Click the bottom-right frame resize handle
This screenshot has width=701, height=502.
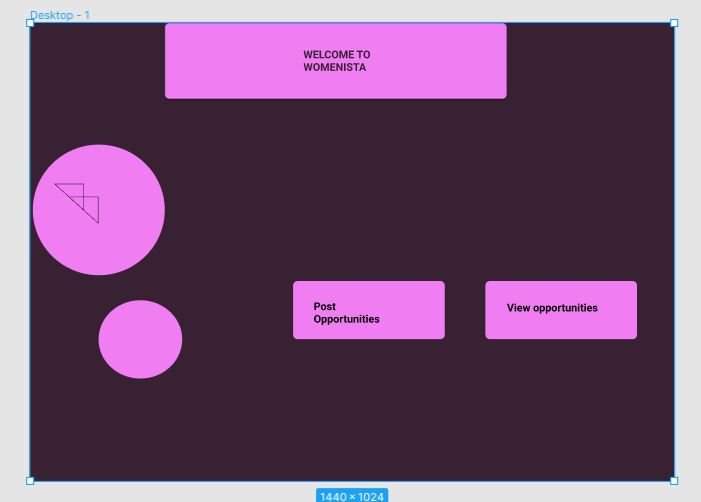pyautogui.click(x=674, y=481)
